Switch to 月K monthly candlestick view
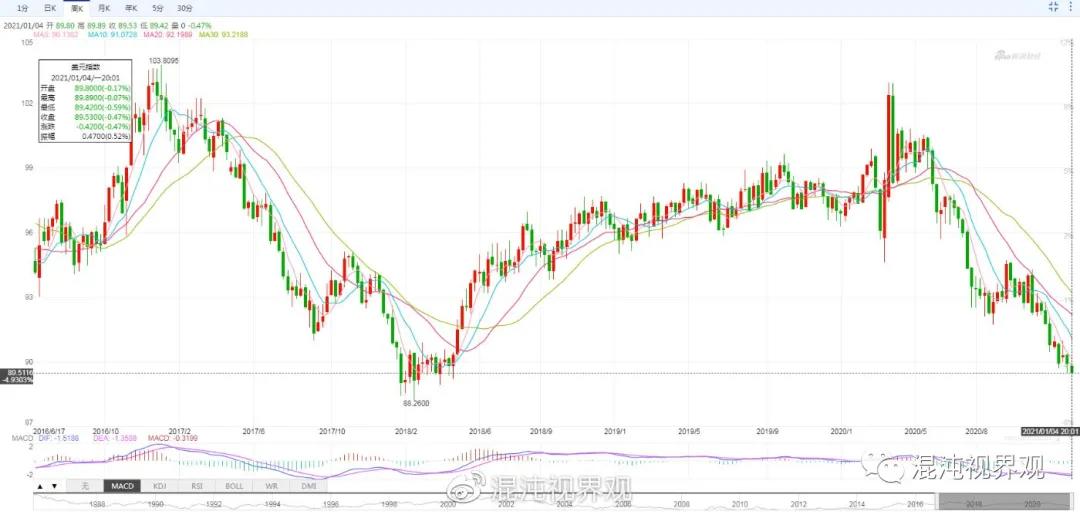1080x515 pixels. pyautogui.click(x=103, y=7)
